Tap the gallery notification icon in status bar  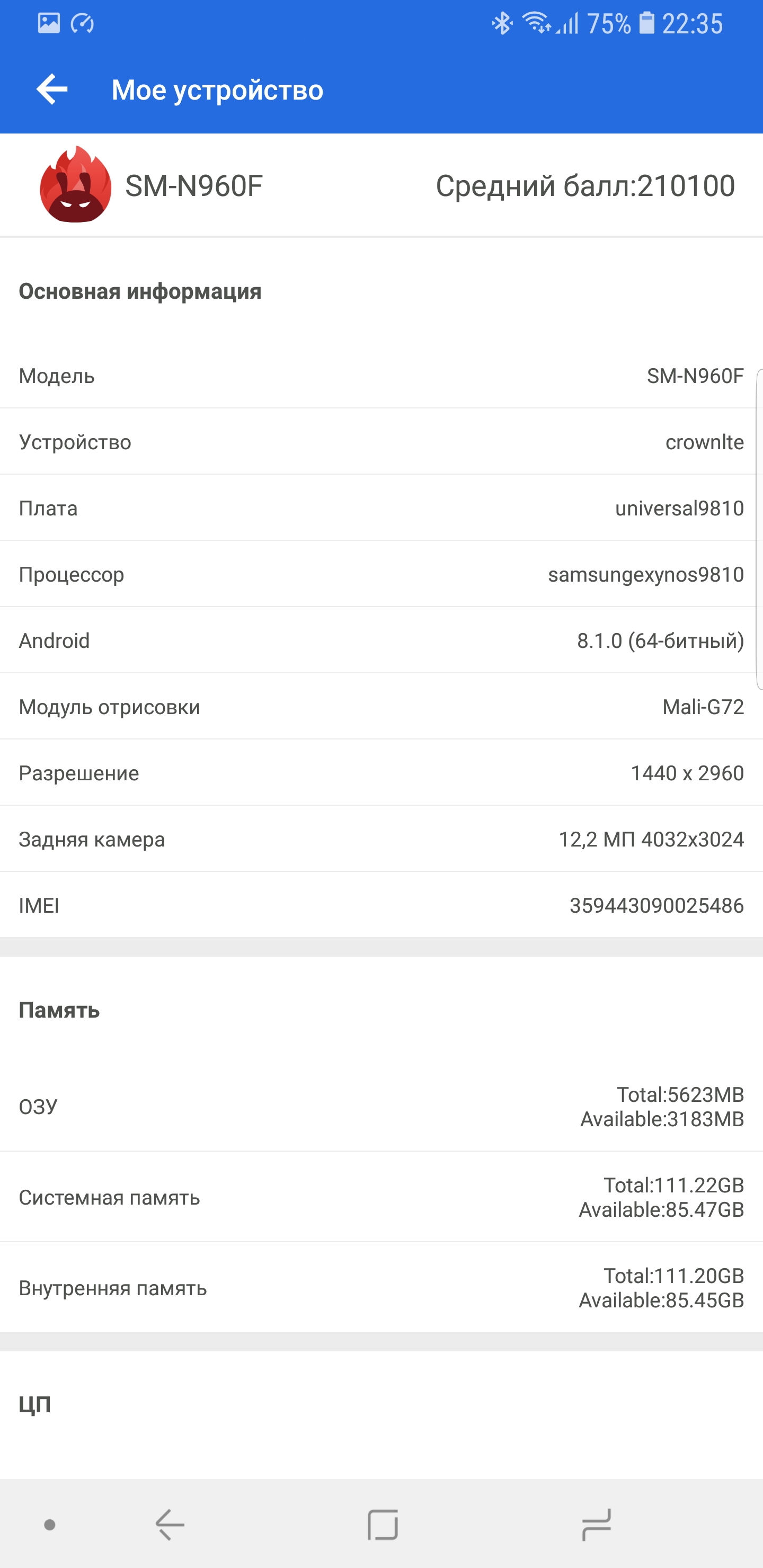click(49, 24)
